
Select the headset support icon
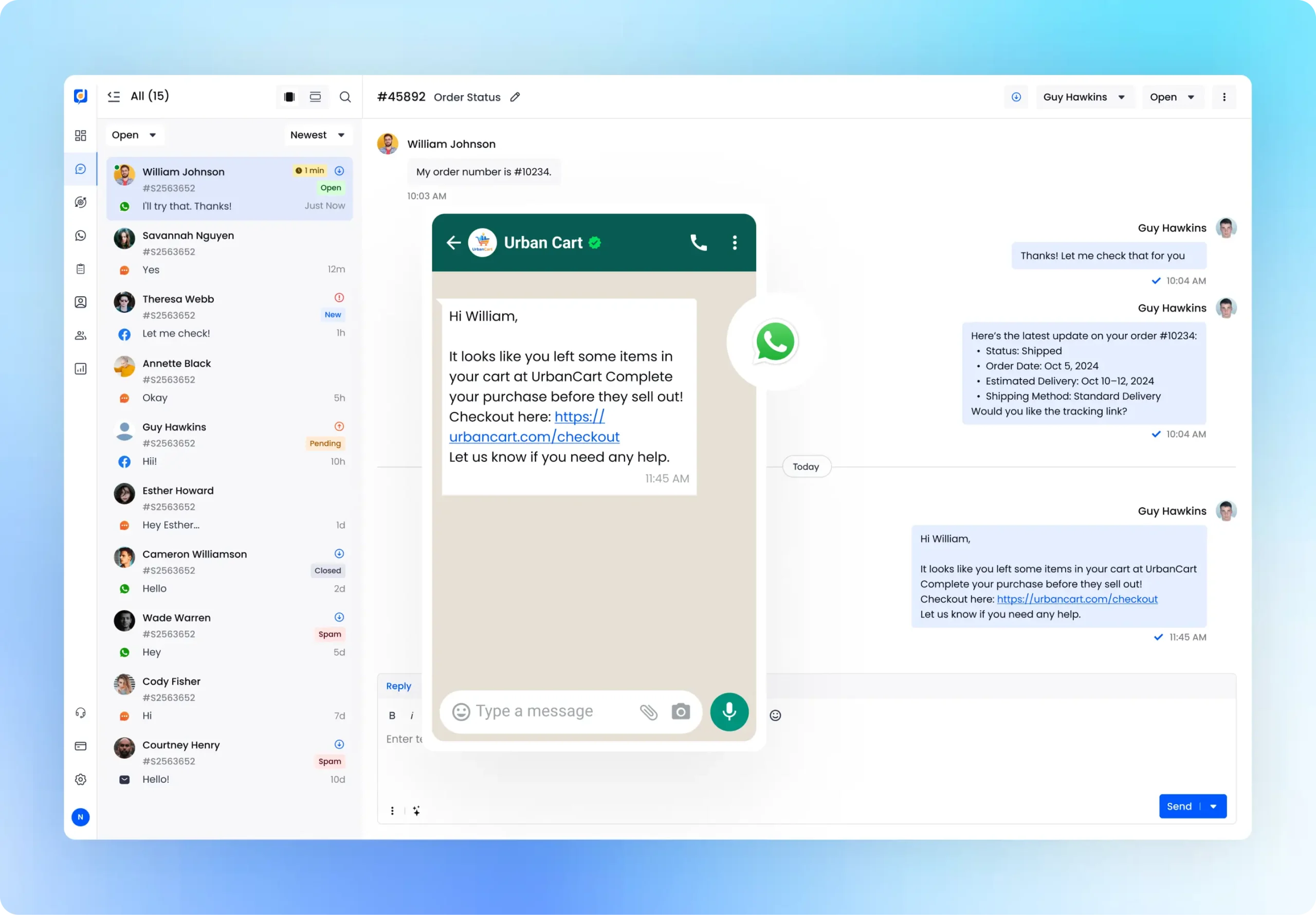coord(81,712)
